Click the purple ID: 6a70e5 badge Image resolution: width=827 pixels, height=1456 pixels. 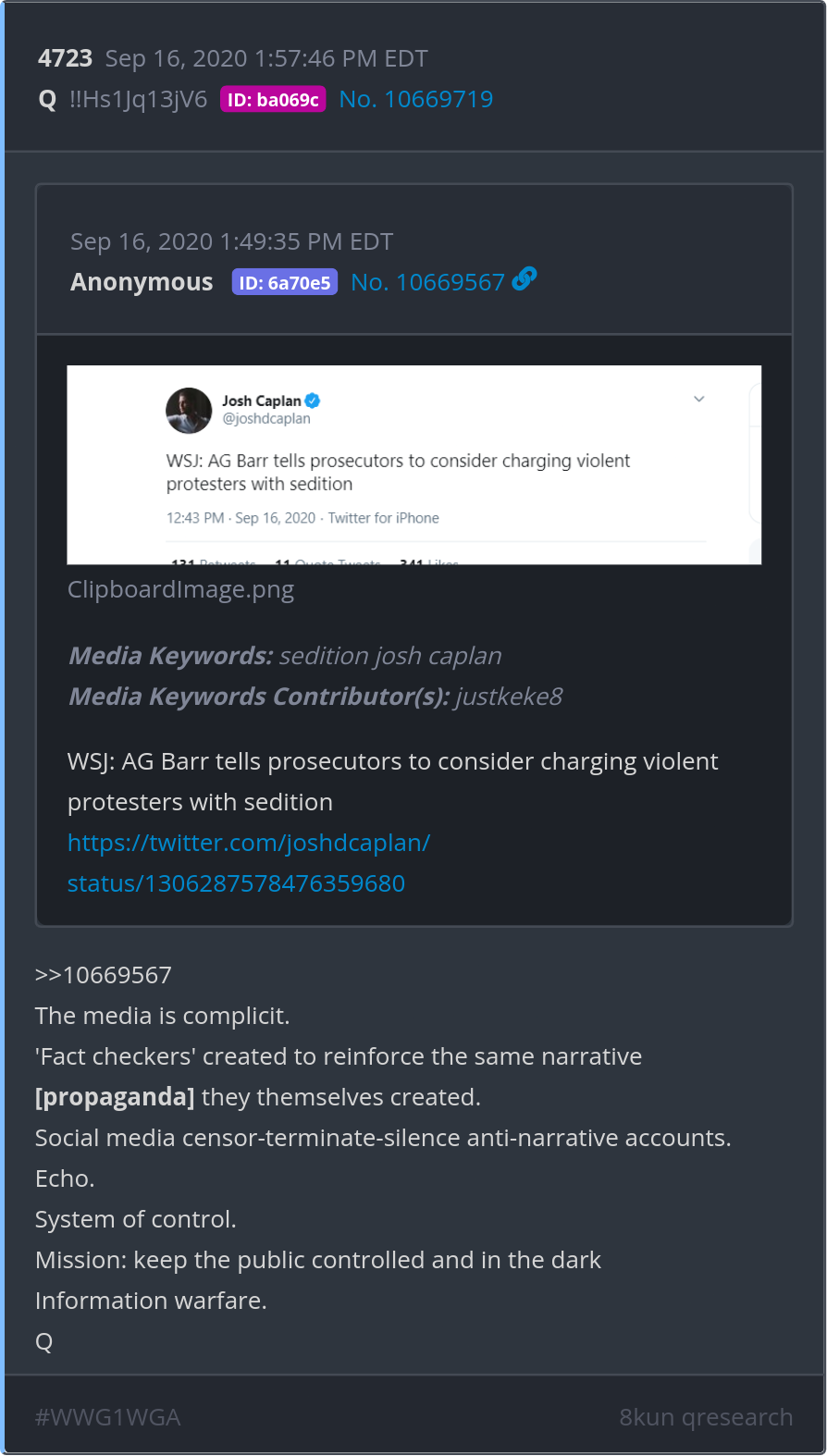[285, 283]
